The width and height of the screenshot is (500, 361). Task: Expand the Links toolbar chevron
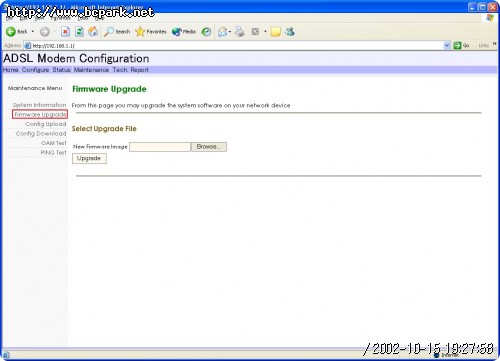[x=495, y=44]
